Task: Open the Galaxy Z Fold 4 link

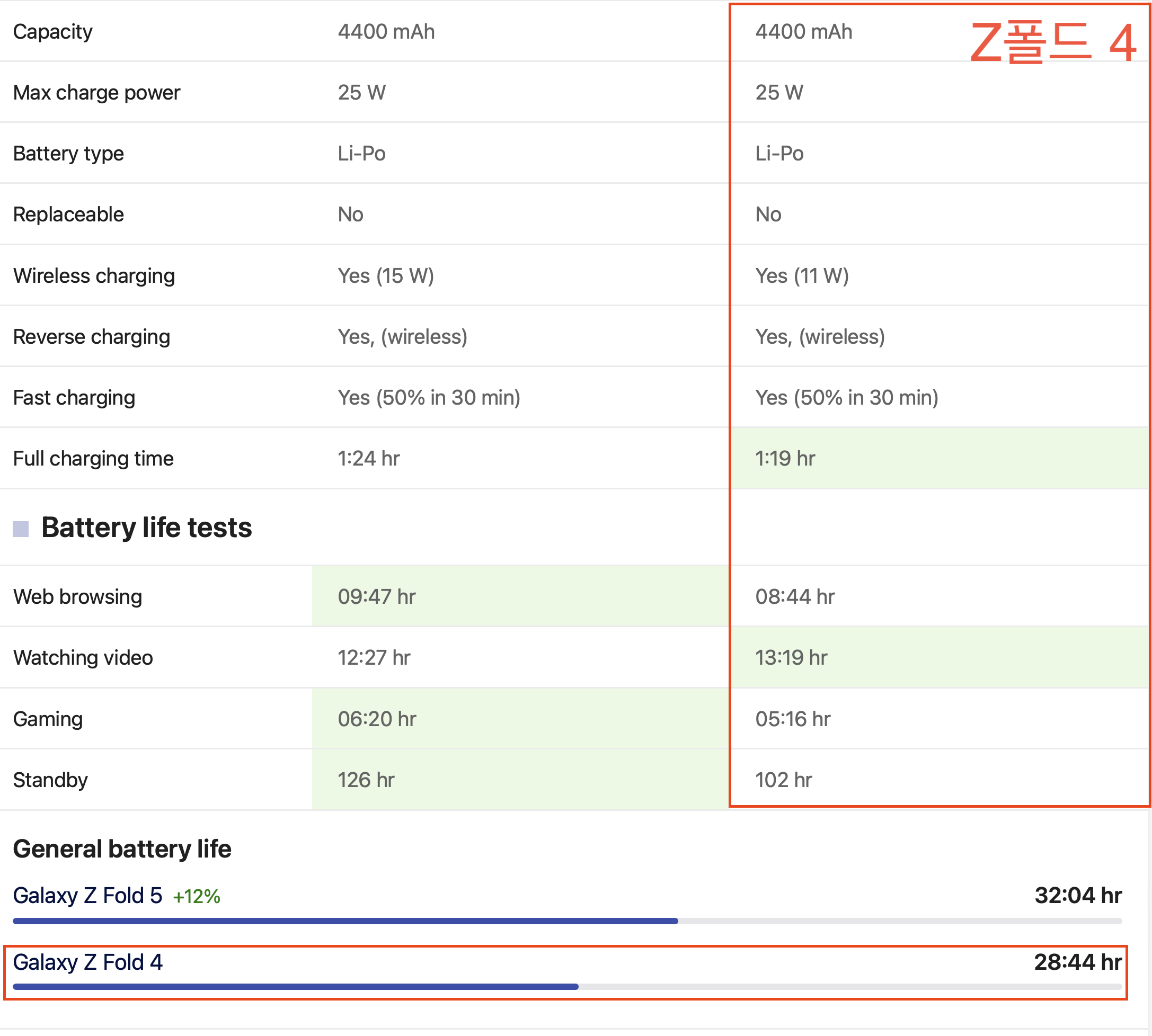Action: pos(87,962)
